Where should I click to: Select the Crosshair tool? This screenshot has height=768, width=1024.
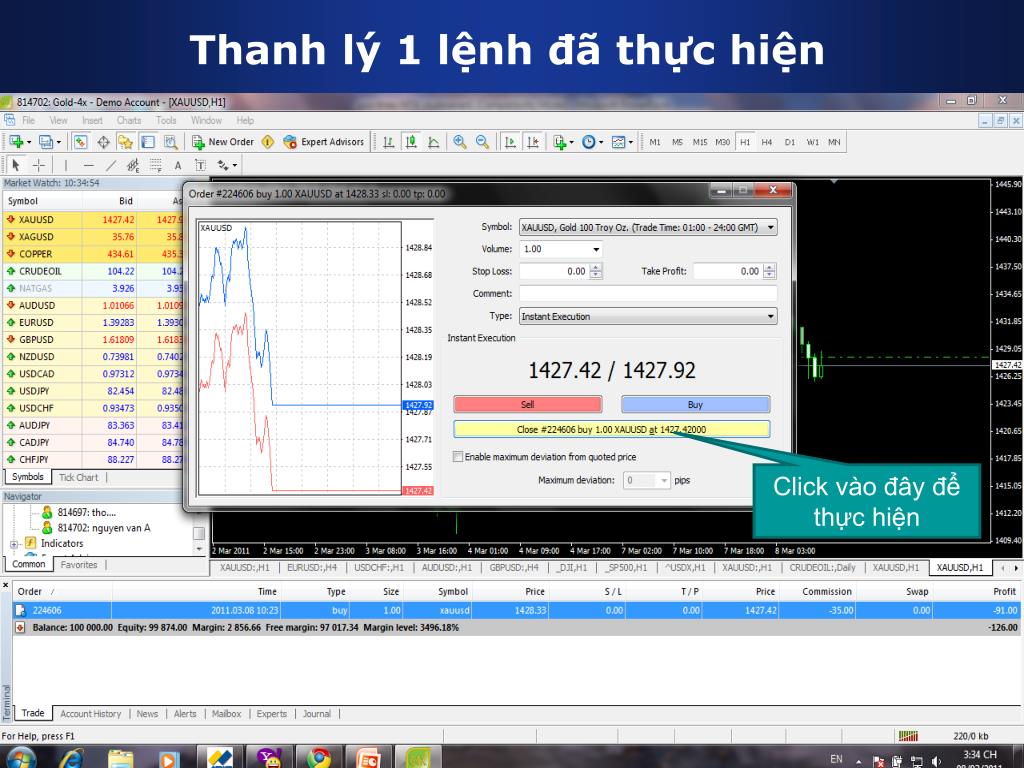[x=39, y=165]
